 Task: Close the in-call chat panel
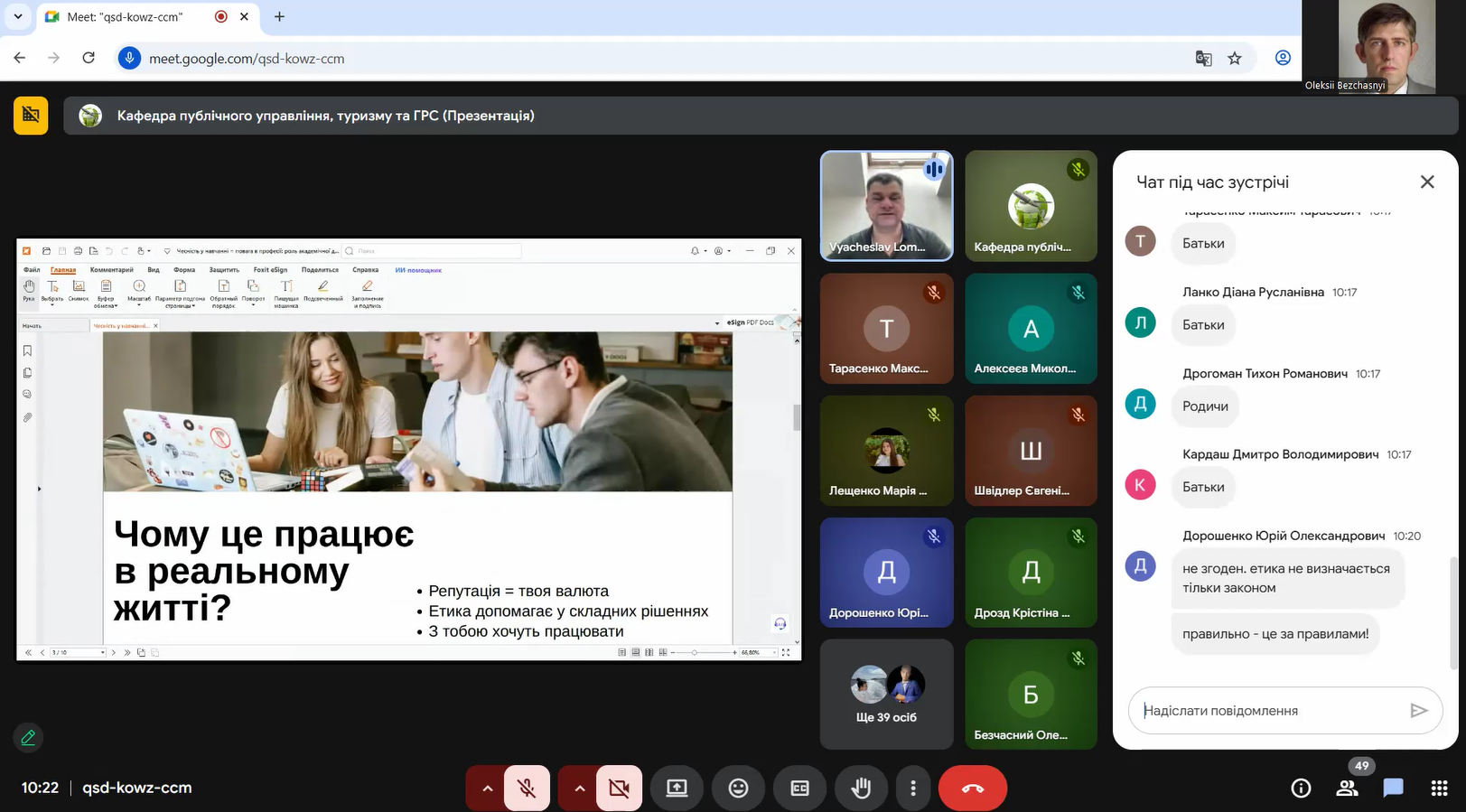coord(1427,182)
